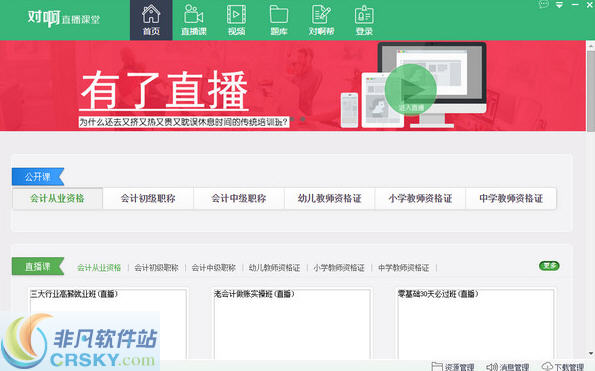This screenshot has width=595, height=371.
Task: Filter live classes by 中学教师资格证 link
Action: tap(403, 268)
